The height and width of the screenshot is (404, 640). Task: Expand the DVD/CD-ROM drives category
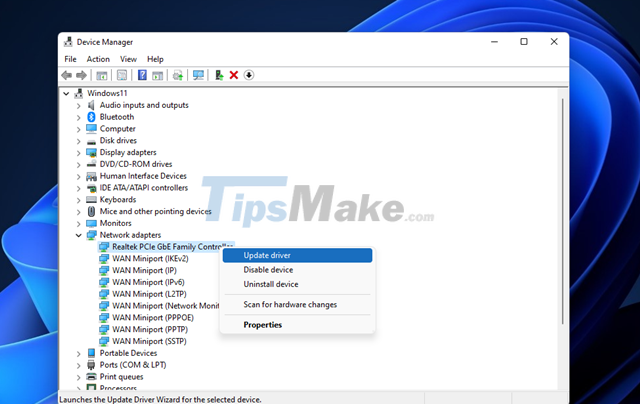click(78, 165)
